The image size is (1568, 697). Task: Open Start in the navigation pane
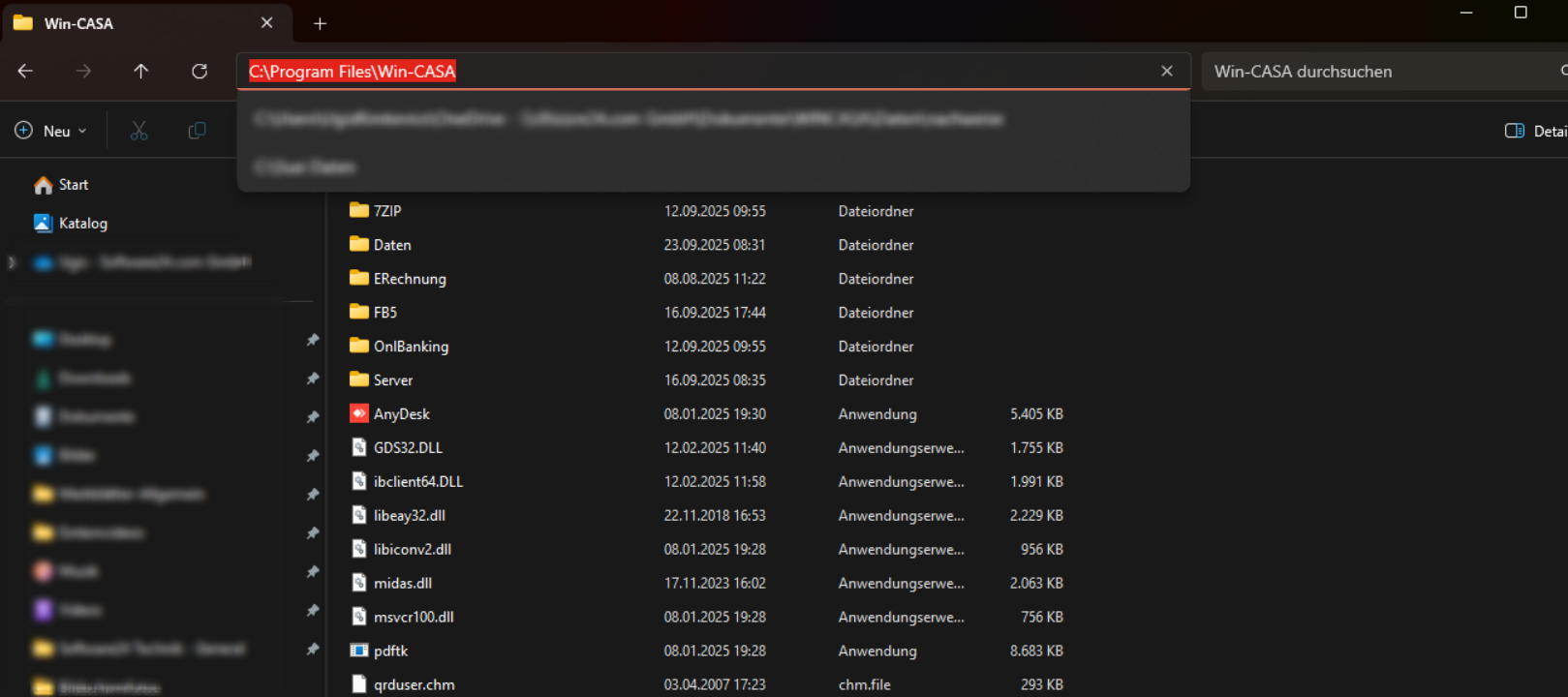(x=61, y=185)
